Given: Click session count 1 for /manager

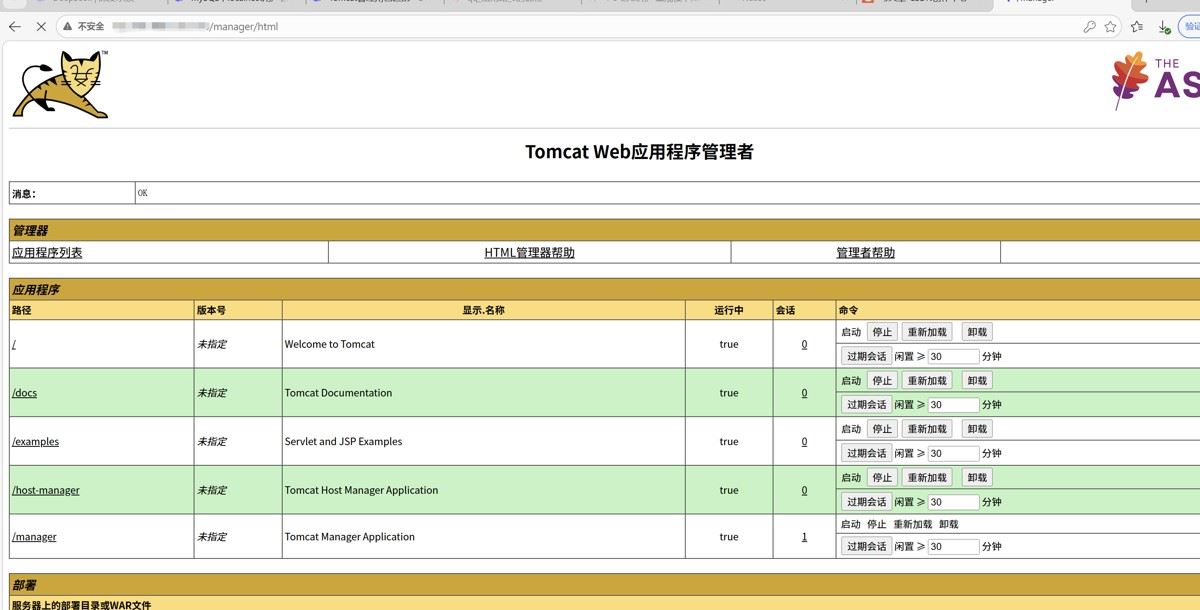Looking at the screenshot, I should pyautogui.click(x=804, y=537).
